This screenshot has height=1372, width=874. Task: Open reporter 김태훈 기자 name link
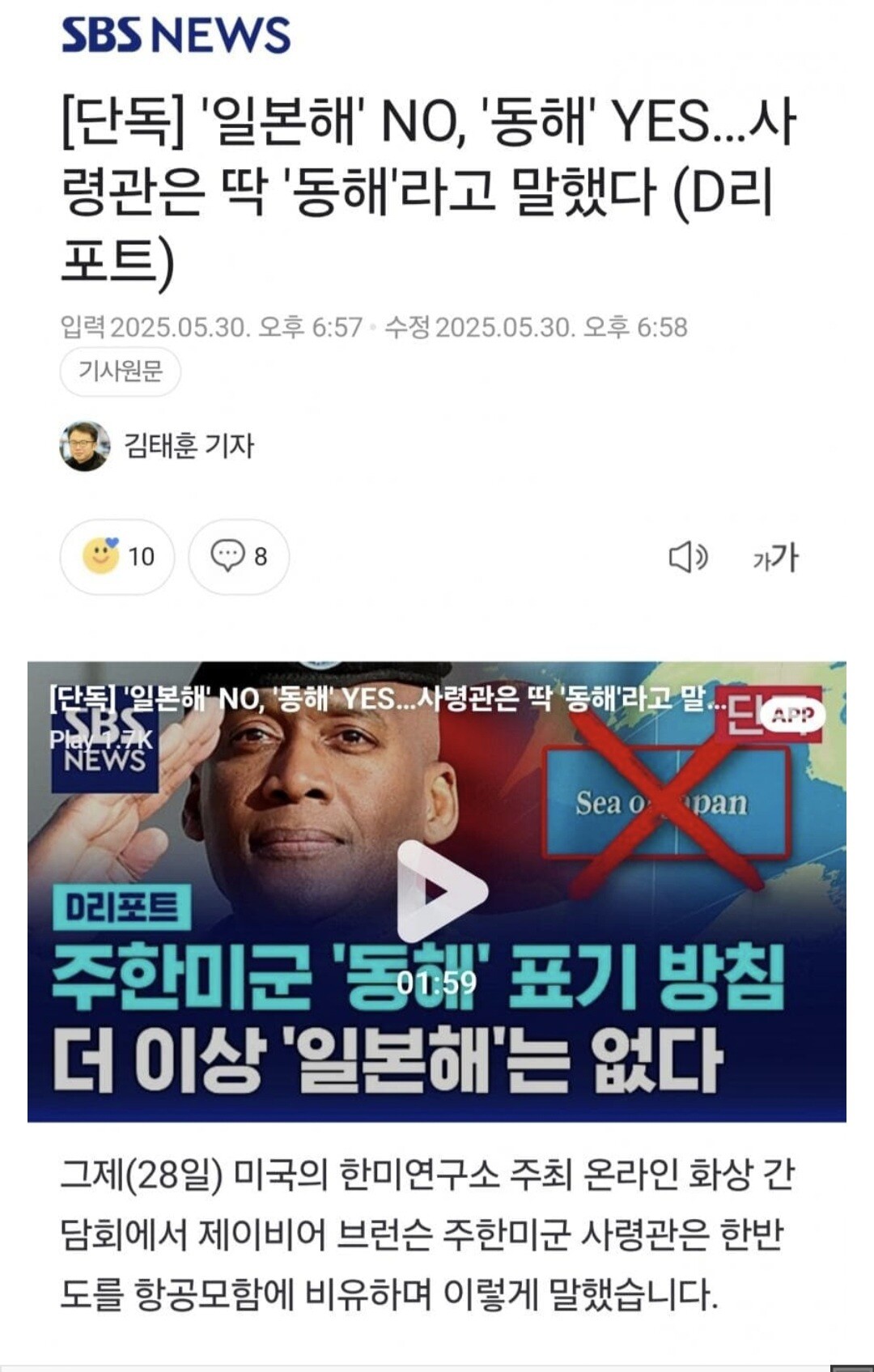[189, 446]
